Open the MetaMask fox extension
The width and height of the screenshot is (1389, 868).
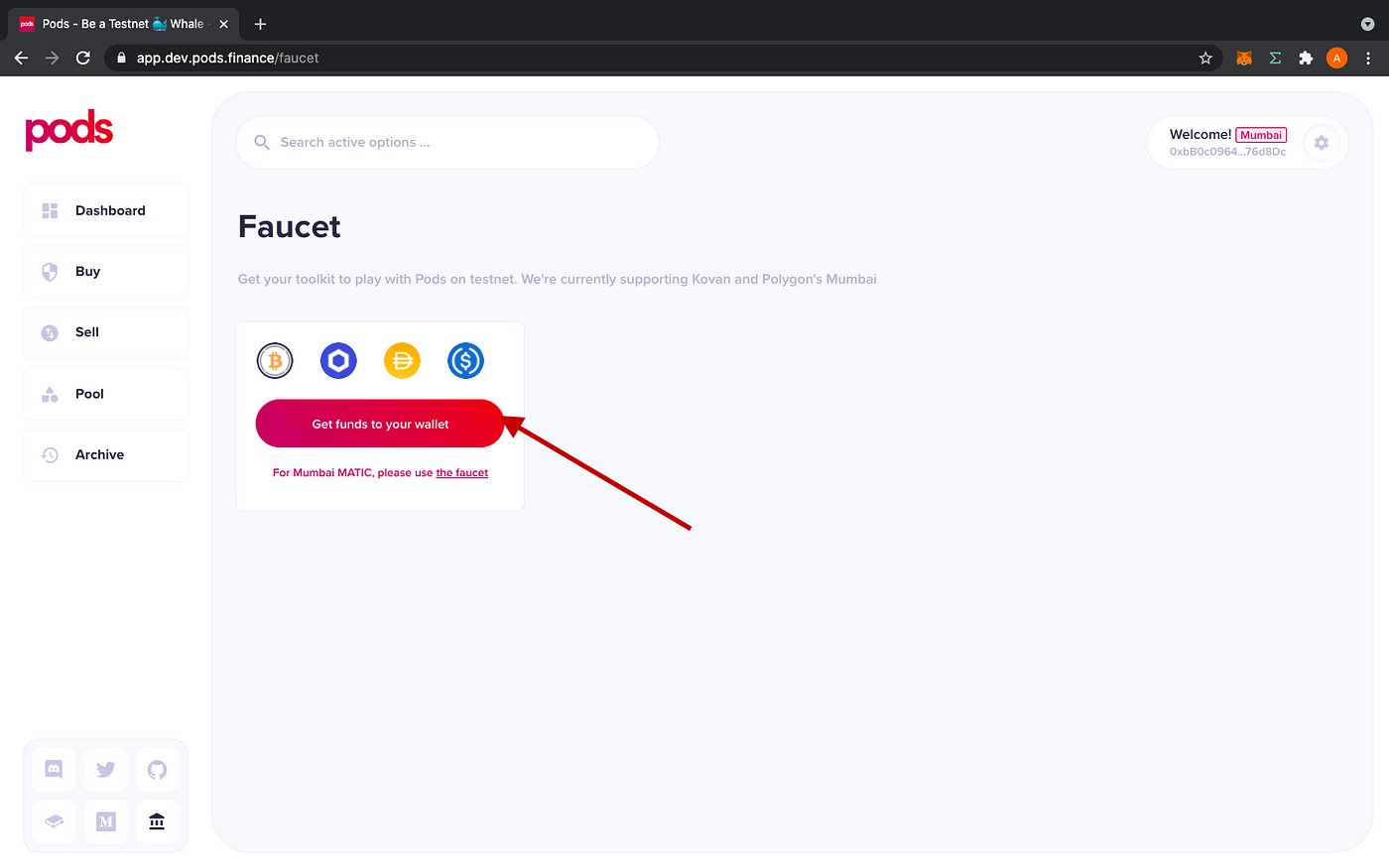[x=1244, y=58]
